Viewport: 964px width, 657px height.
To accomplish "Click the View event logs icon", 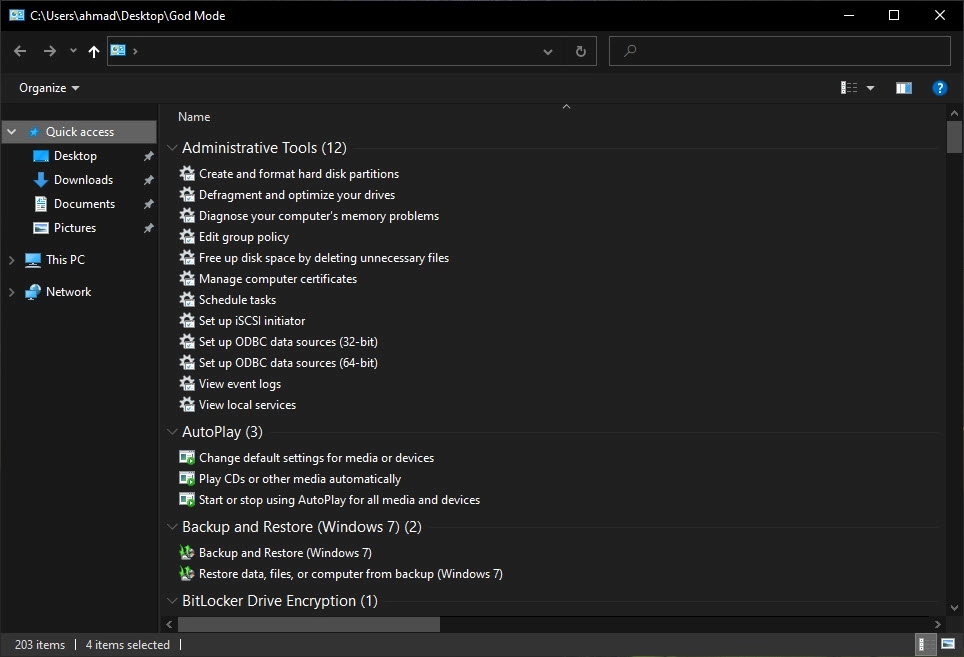I will [x=187, y=384].
